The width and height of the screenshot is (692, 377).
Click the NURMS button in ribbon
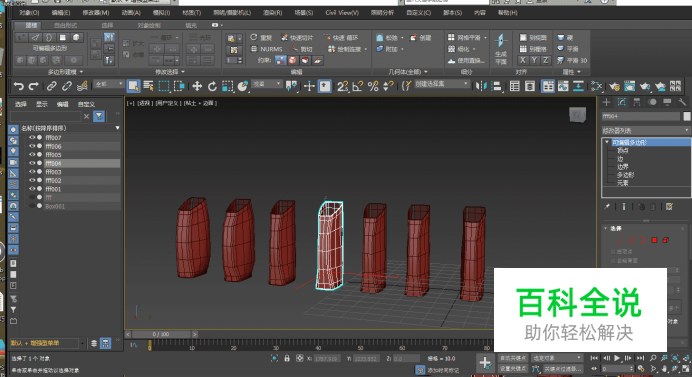tap(266, 49)
